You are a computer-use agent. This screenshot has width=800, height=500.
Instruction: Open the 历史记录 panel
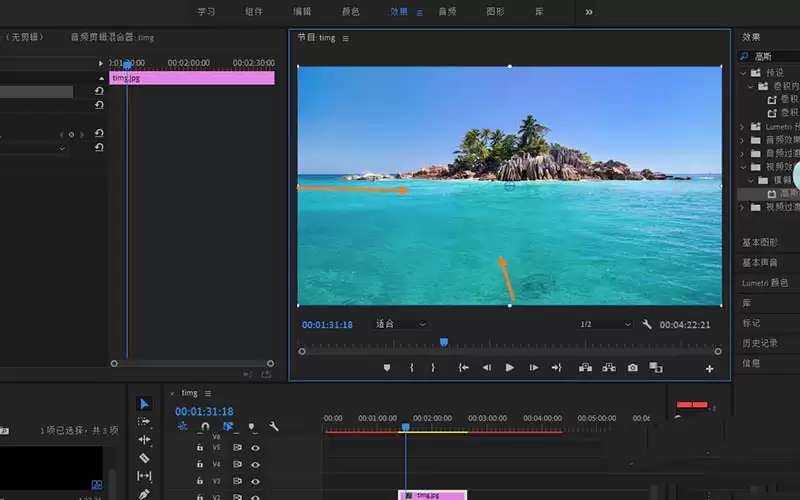click(760, 343)
